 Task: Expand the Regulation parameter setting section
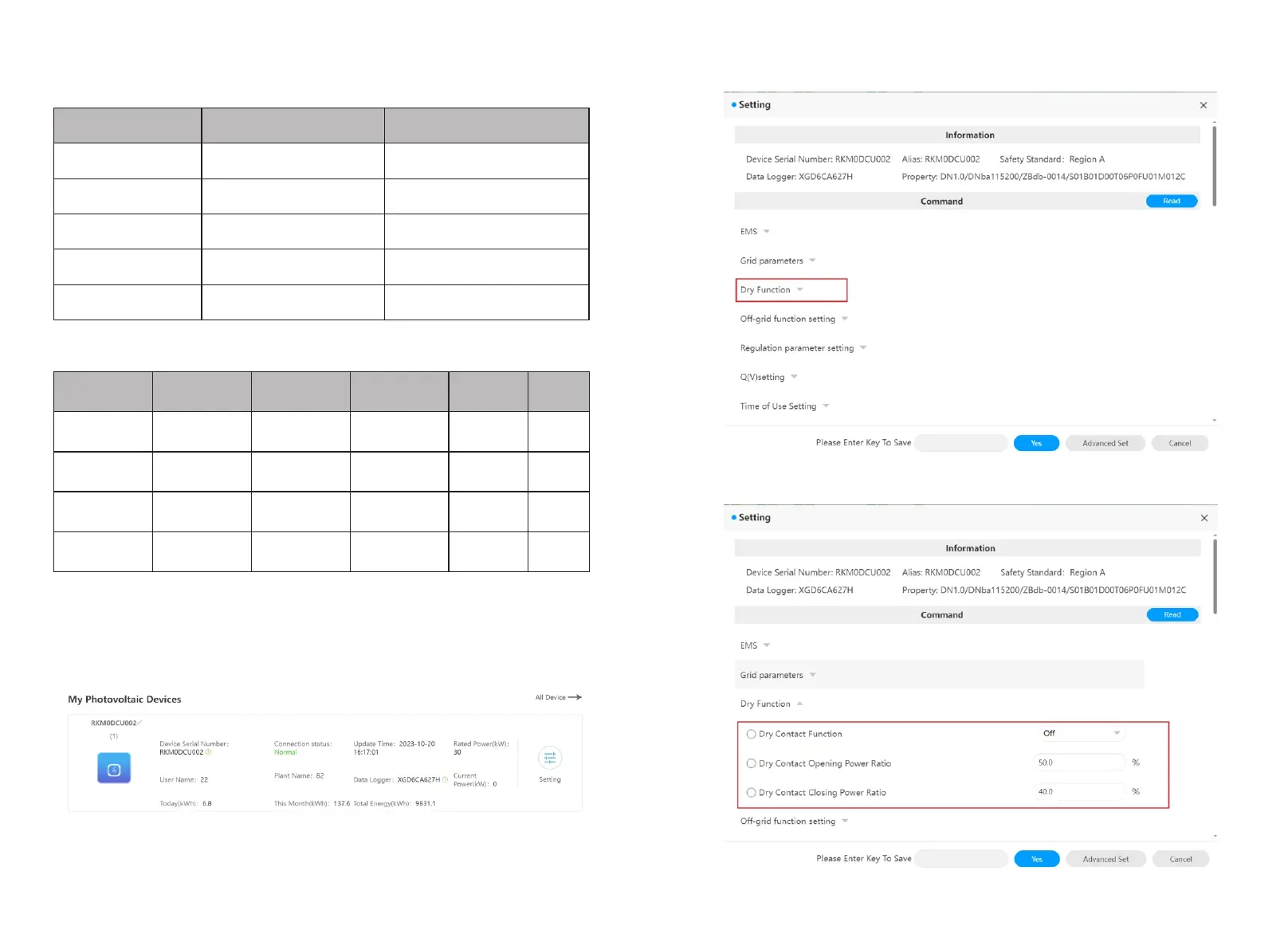click(803, 348)
